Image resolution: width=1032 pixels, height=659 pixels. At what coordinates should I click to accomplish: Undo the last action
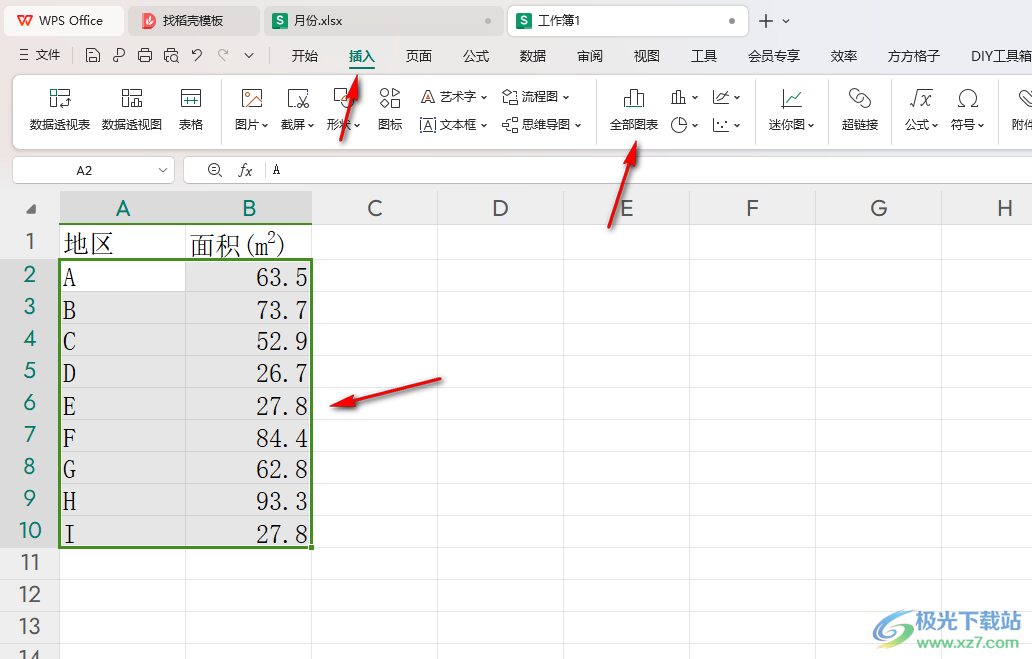[x=197, y=55]
